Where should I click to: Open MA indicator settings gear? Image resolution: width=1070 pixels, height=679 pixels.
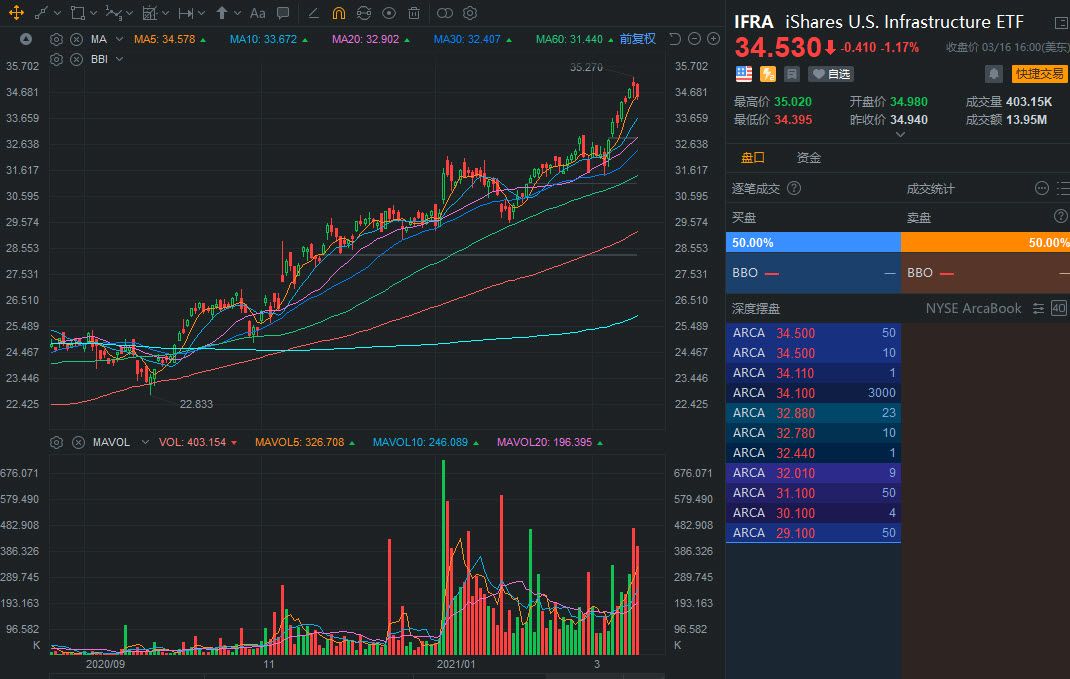pos(57,40)
